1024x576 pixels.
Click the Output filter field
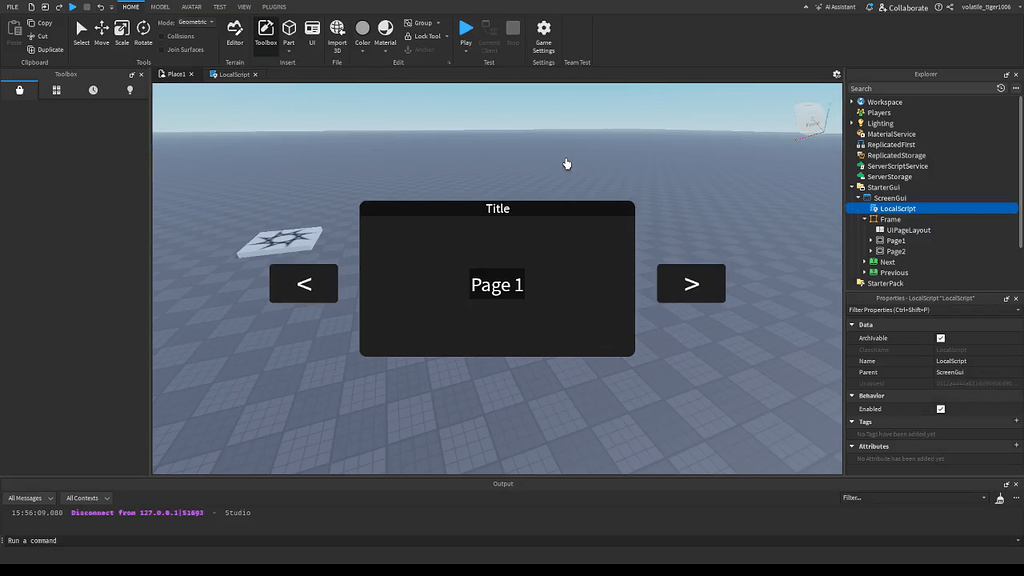pyautogui.click(x=914, y=498)
